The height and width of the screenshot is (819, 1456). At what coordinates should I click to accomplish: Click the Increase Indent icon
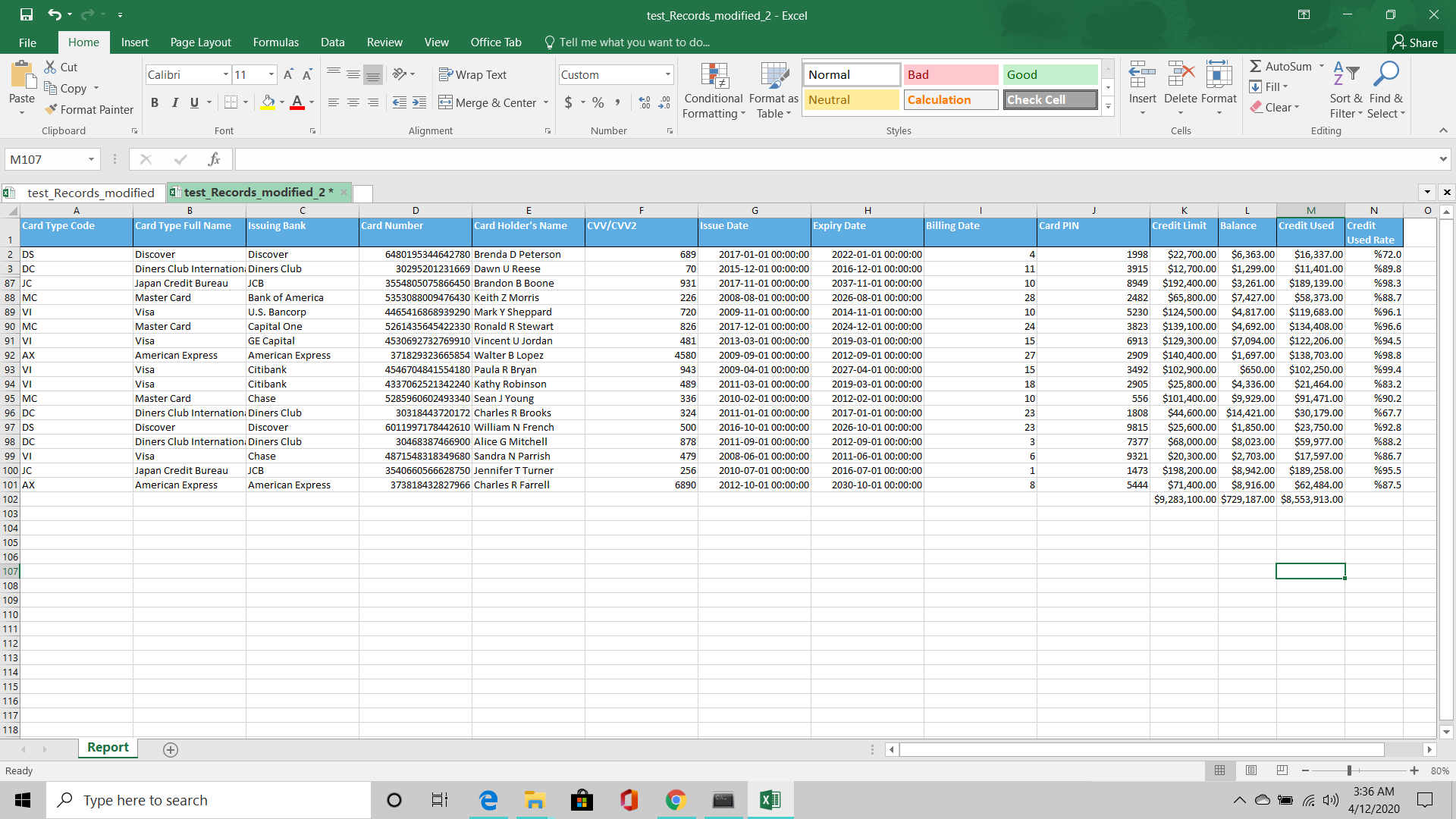pyautogui.click(x=419, y=102)
